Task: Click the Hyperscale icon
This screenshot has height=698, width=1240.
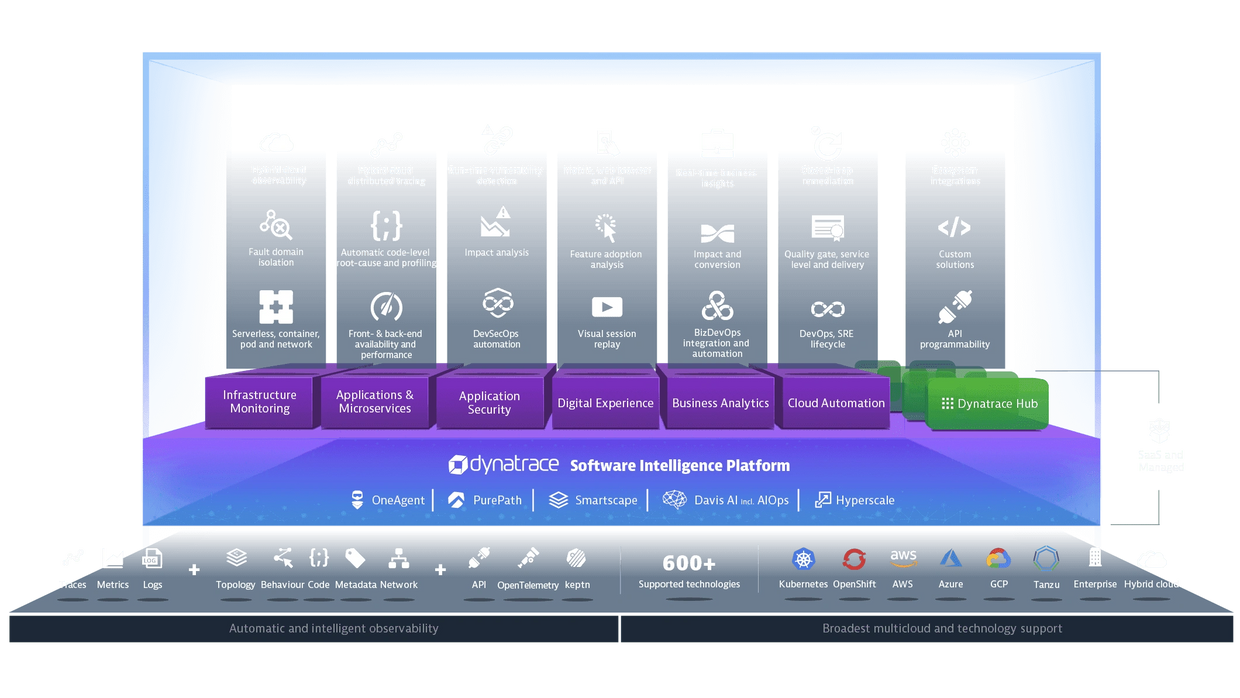Action: click(822, 499)
